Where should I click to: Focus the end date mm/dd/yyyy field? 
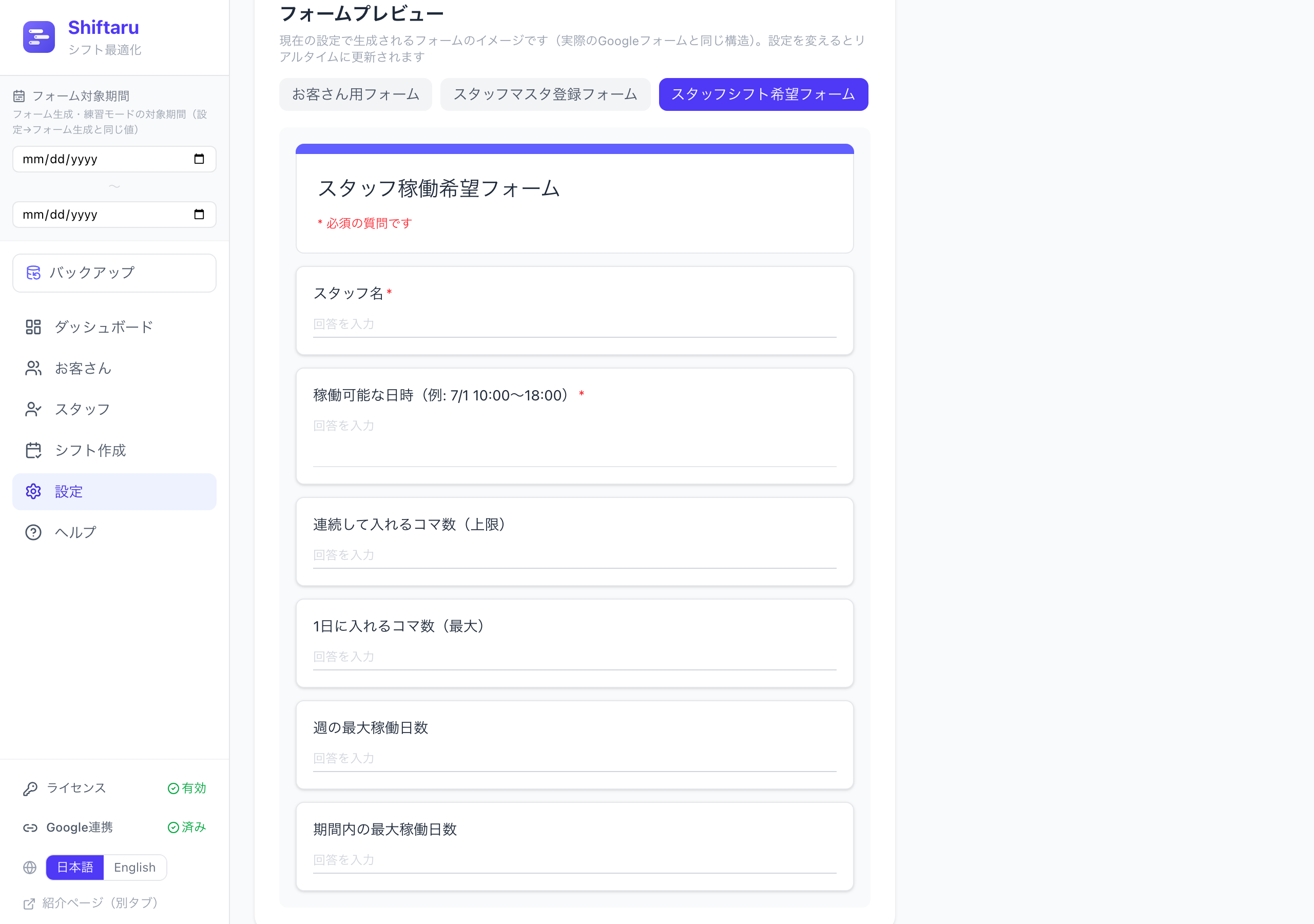(x=114, y=215)
